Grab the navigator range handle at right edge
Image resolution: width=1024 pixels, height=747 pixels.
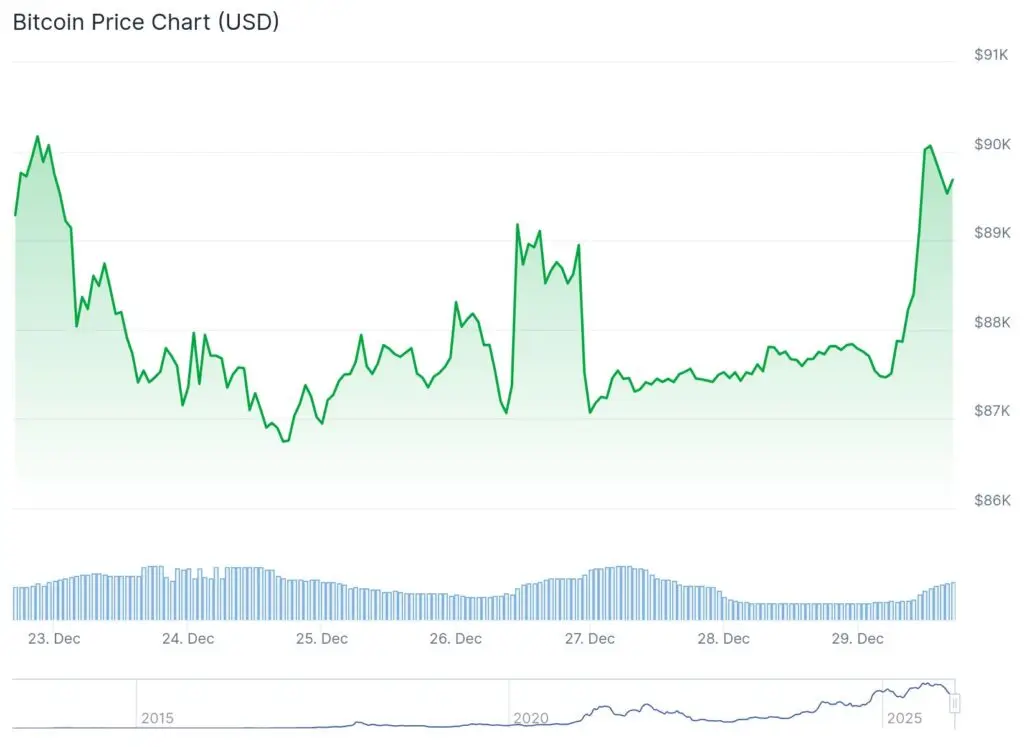(x=955, y=704)
